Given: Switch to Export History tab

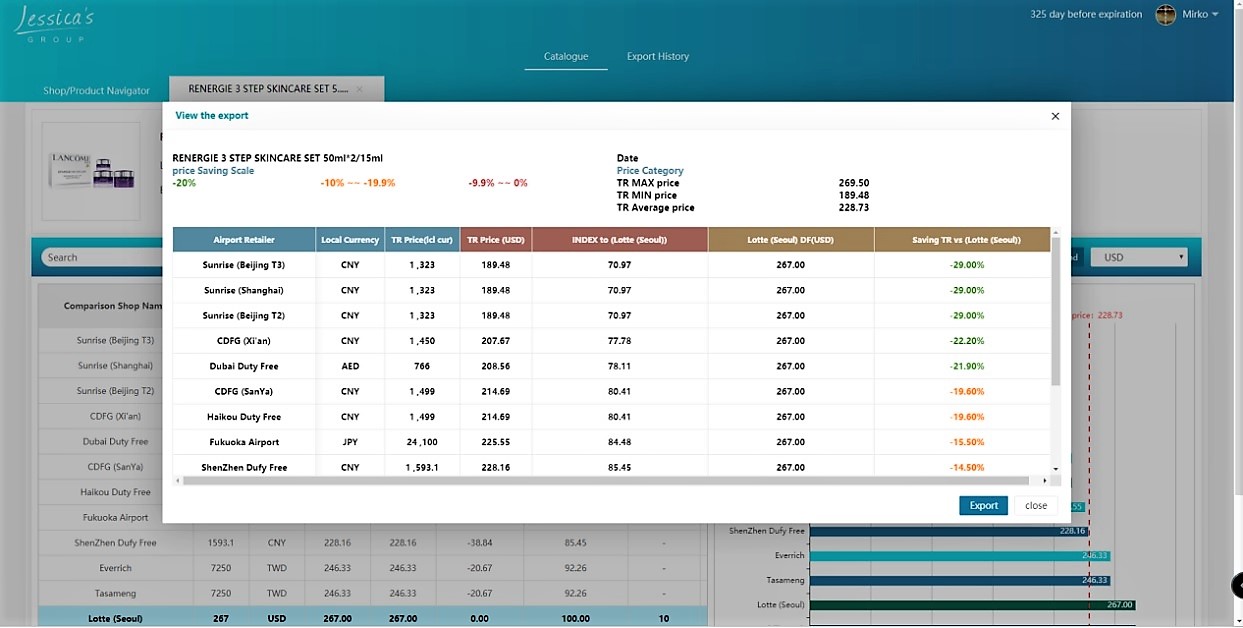Looking at the screenshot, I should tap(657, 56).
